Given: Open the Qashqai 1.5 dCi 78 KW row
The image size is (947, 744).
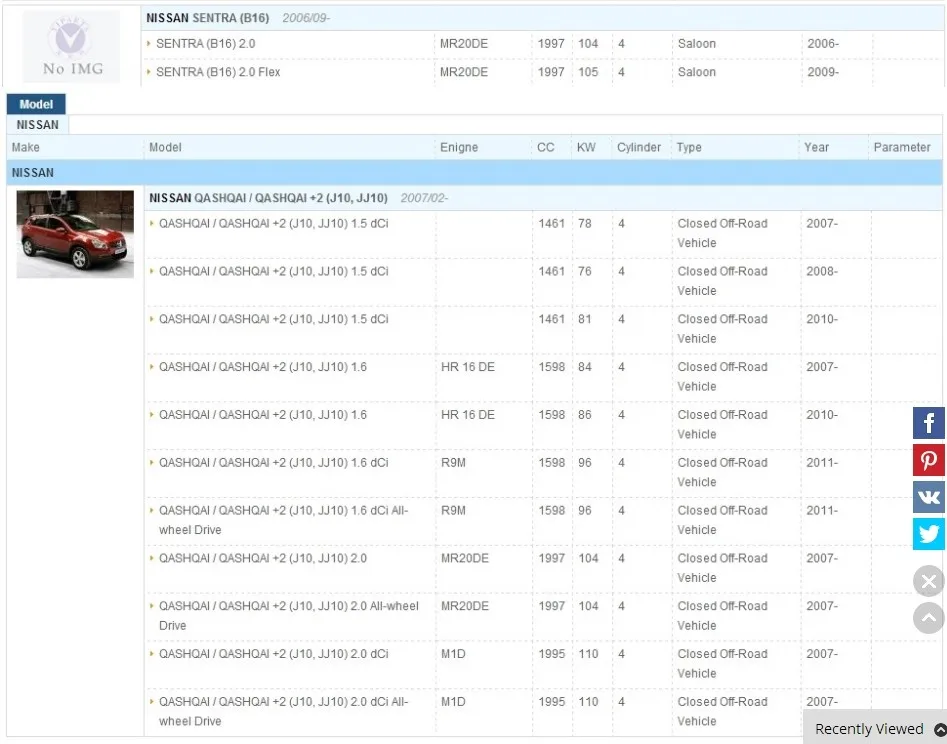Looking at the screenshot, I should (x=274, y=223).
